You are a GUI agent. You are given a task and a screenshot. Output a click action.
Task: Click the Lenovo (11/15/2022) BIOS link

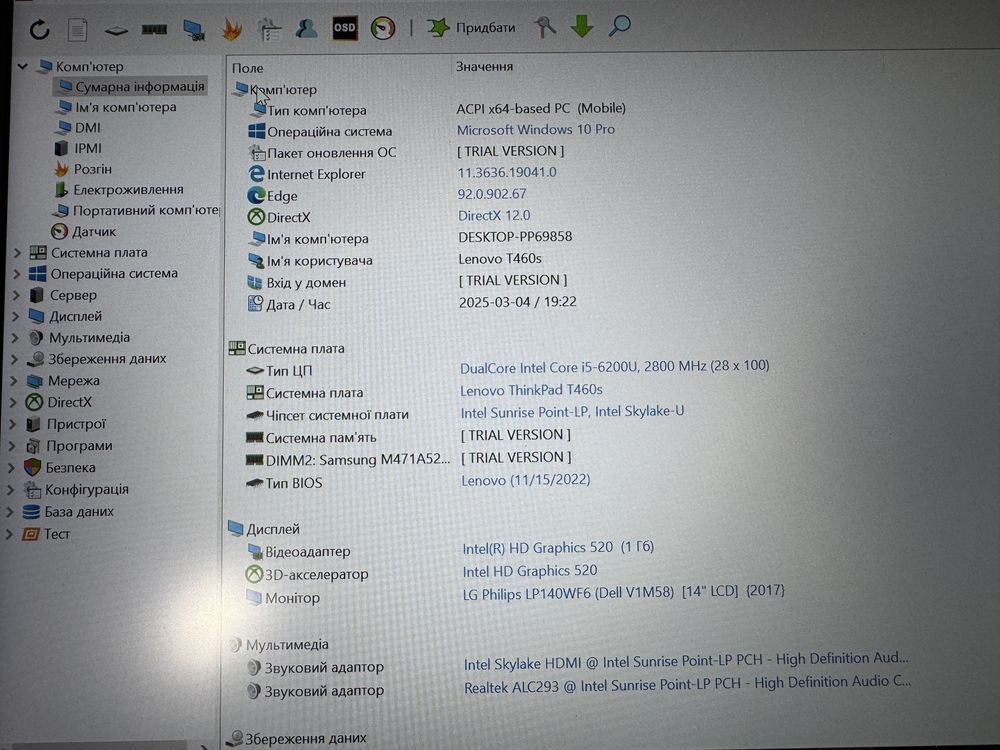(526, 480)
